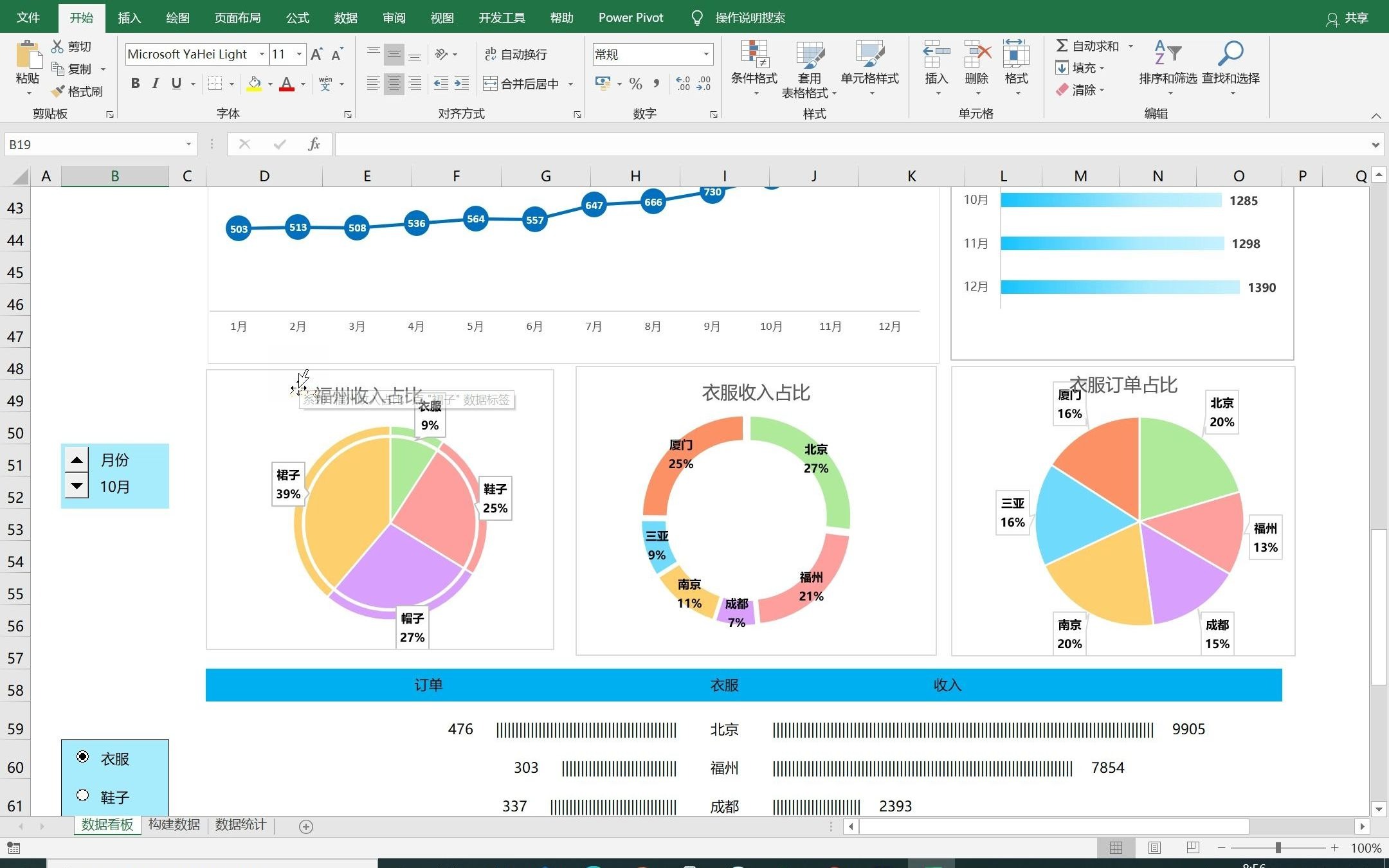Click the fill color paint bucket
The image size is (1389, 868).
pyautogui.click(x=255, y=84)
